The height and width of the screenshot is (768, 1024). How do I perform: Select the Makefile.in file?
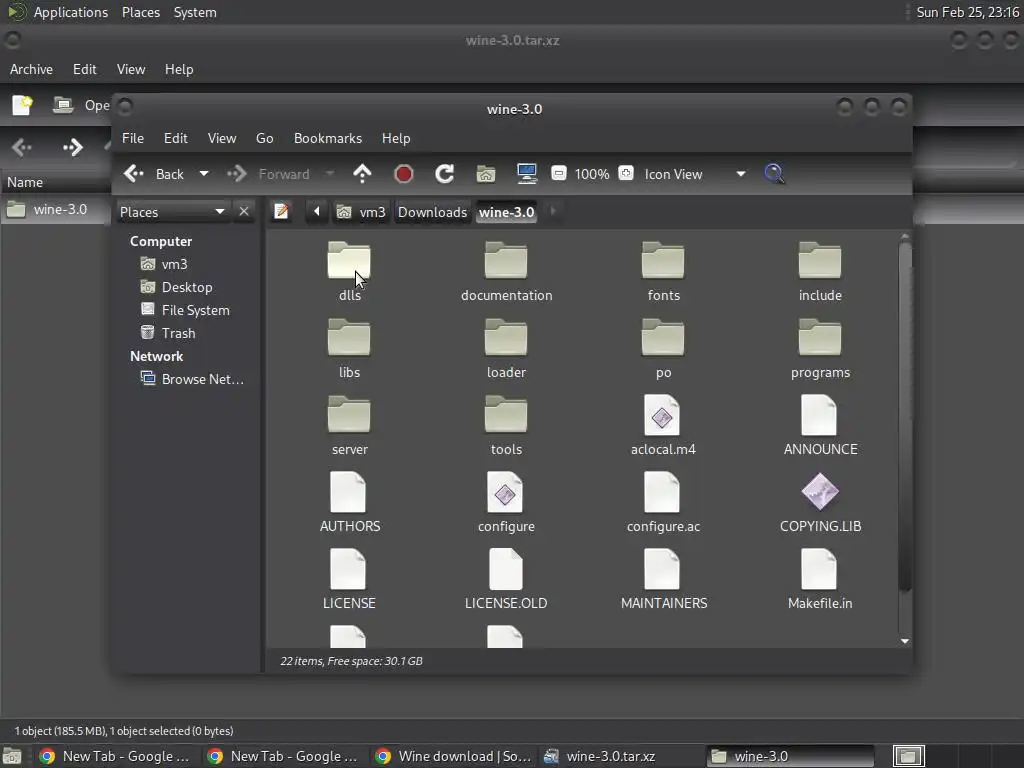pos(820,579)
